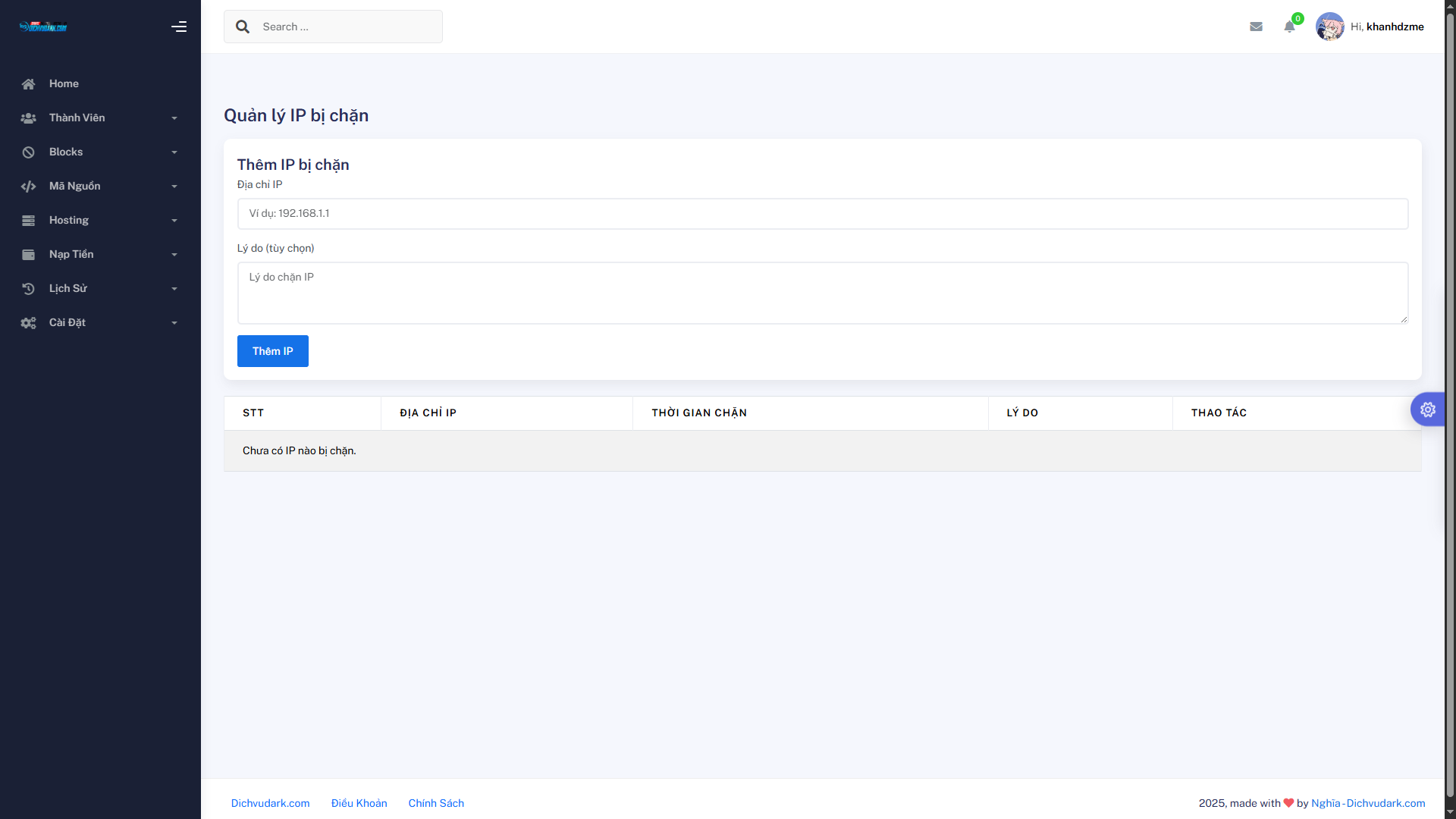This screenshot has height=819, width=1456.
Task: Expand the Hosting submenu arrow
Action: [174, 221]
